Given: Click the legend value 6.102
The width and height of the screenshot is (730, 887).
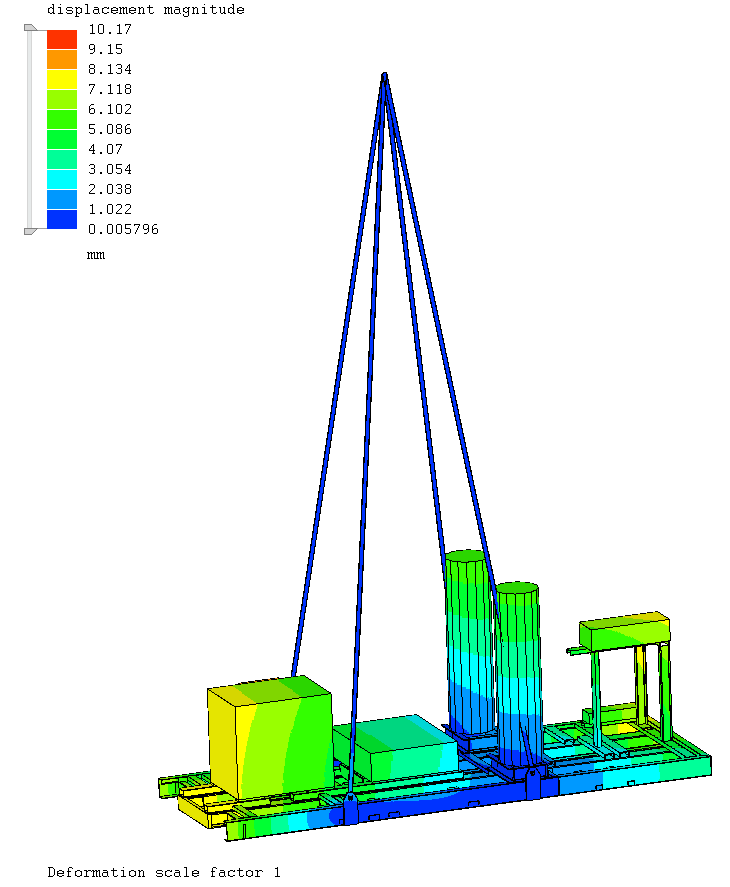Looking at the screenshot, I should [110, 109].
